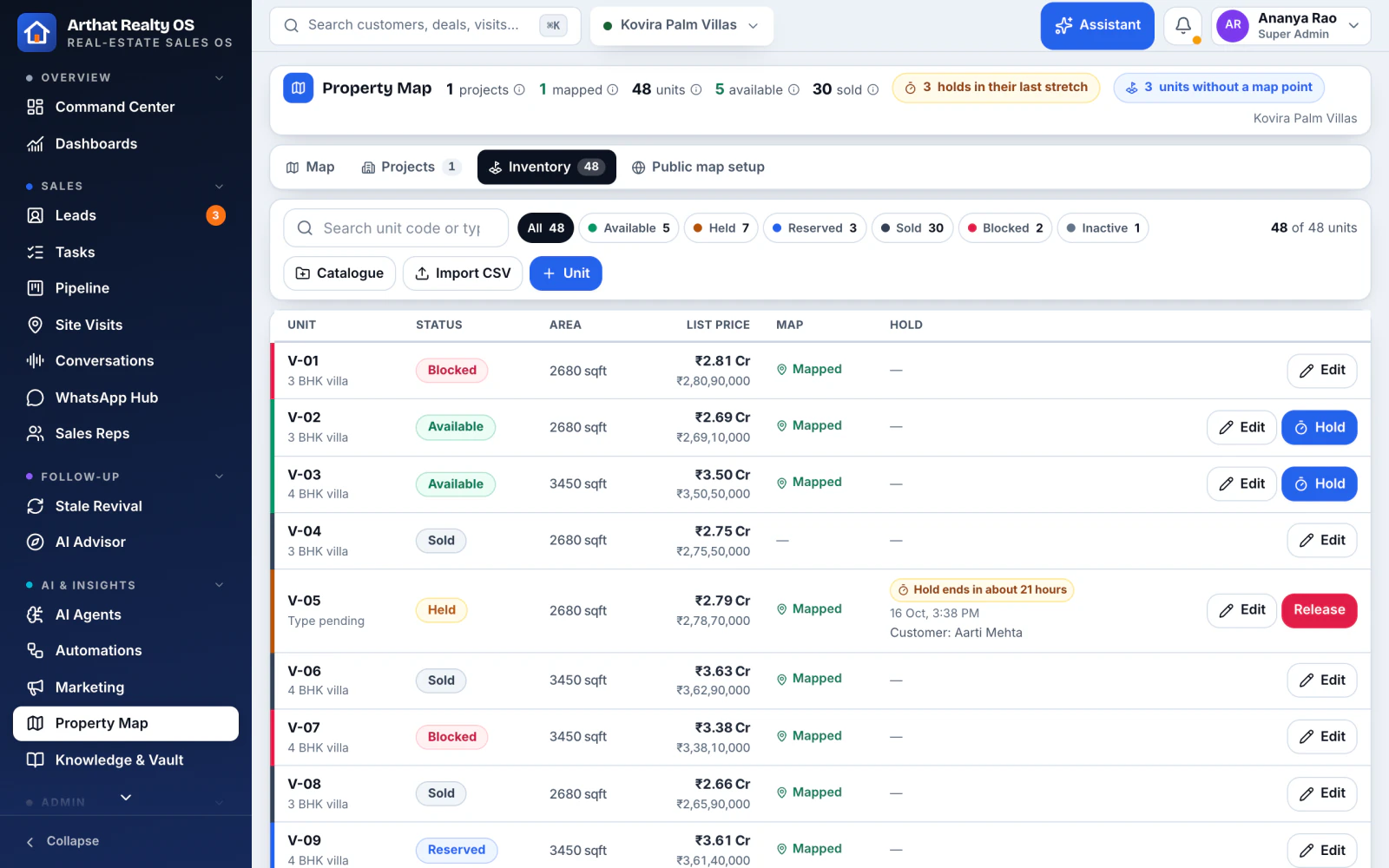The height and width of the screenshot is (868, 1389).
Task: Open Marketing megaphone item
Action: click(x=126, y=687)
